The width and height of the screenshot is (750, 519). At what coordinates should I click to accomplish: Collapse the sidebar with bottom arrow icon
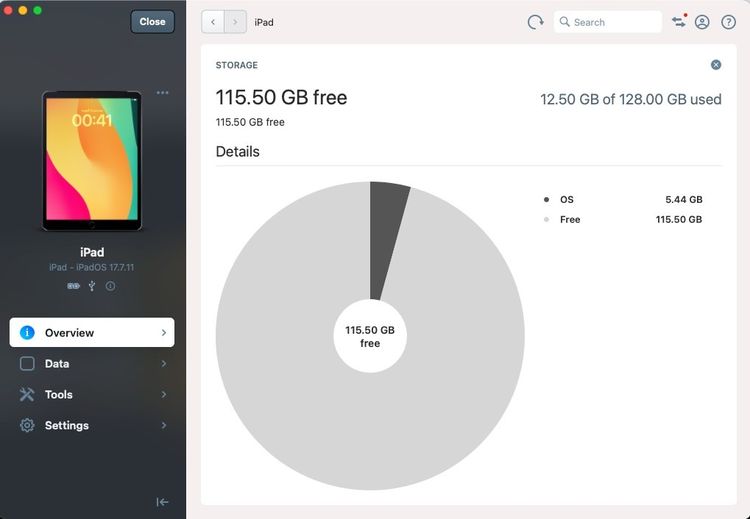(163, 502)
